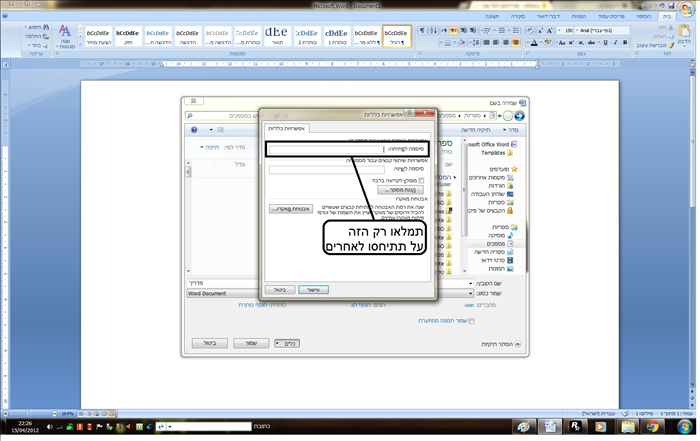
Task: Toggle align right paragraph button
Action: click(516, 42)
